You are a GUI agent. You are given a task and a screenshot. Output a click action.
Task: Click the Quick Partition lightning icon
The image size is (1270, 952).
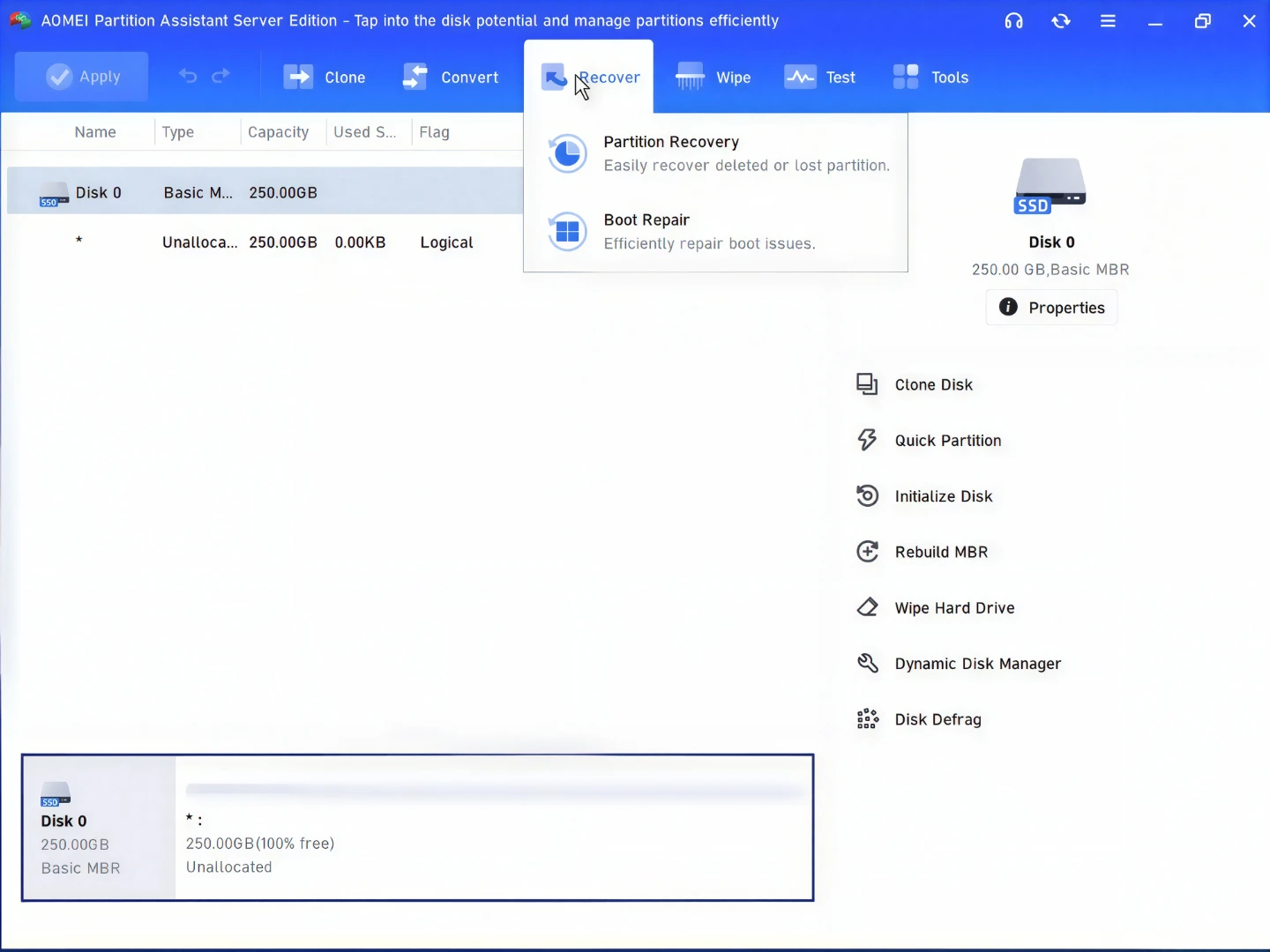(x=868, y=440)
